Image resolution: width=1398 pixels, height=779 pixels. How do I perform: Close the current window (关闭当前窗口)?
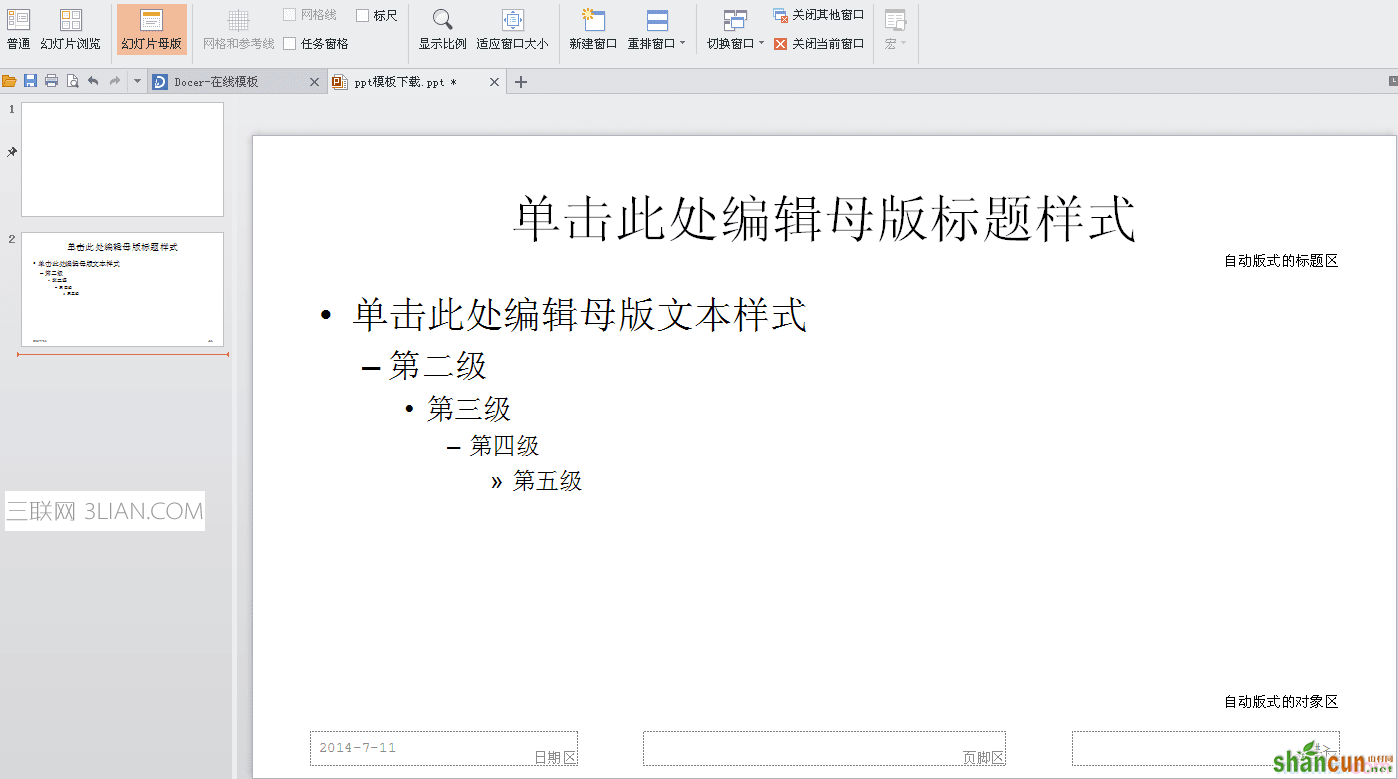[x=818, y=44]
